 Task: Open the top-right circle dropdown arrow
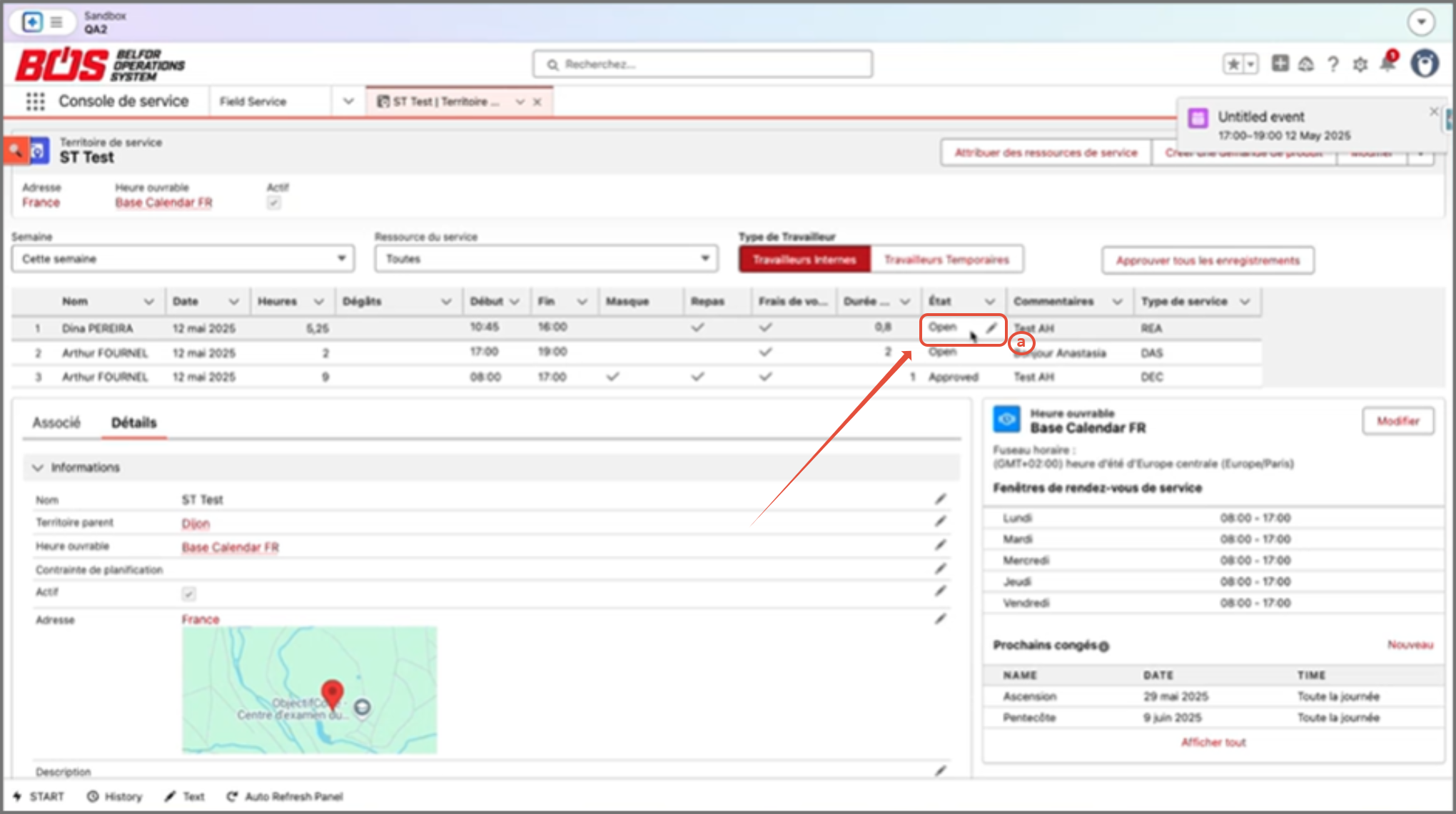tap(1421, 22)
